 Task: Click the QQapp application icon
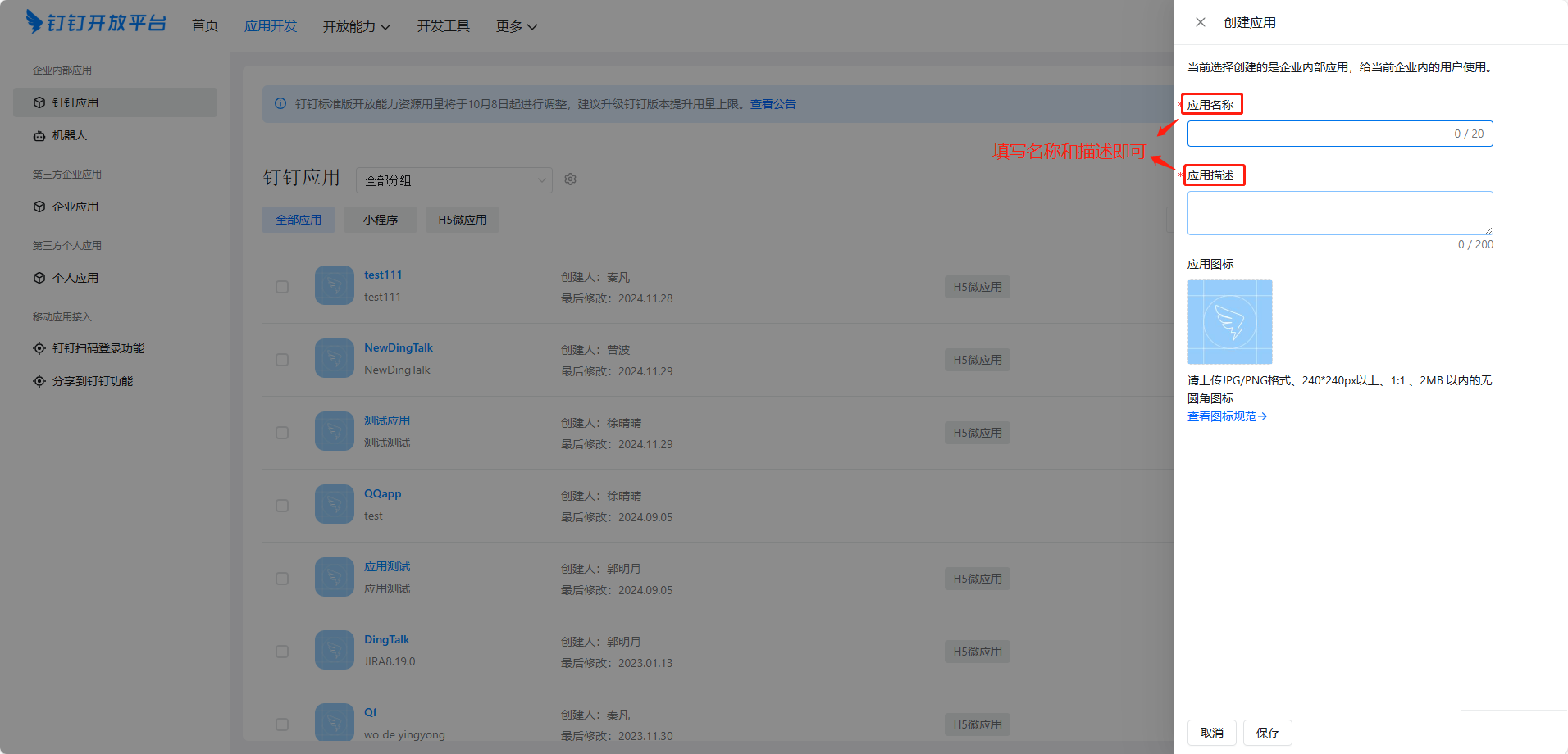pos(334,505)
